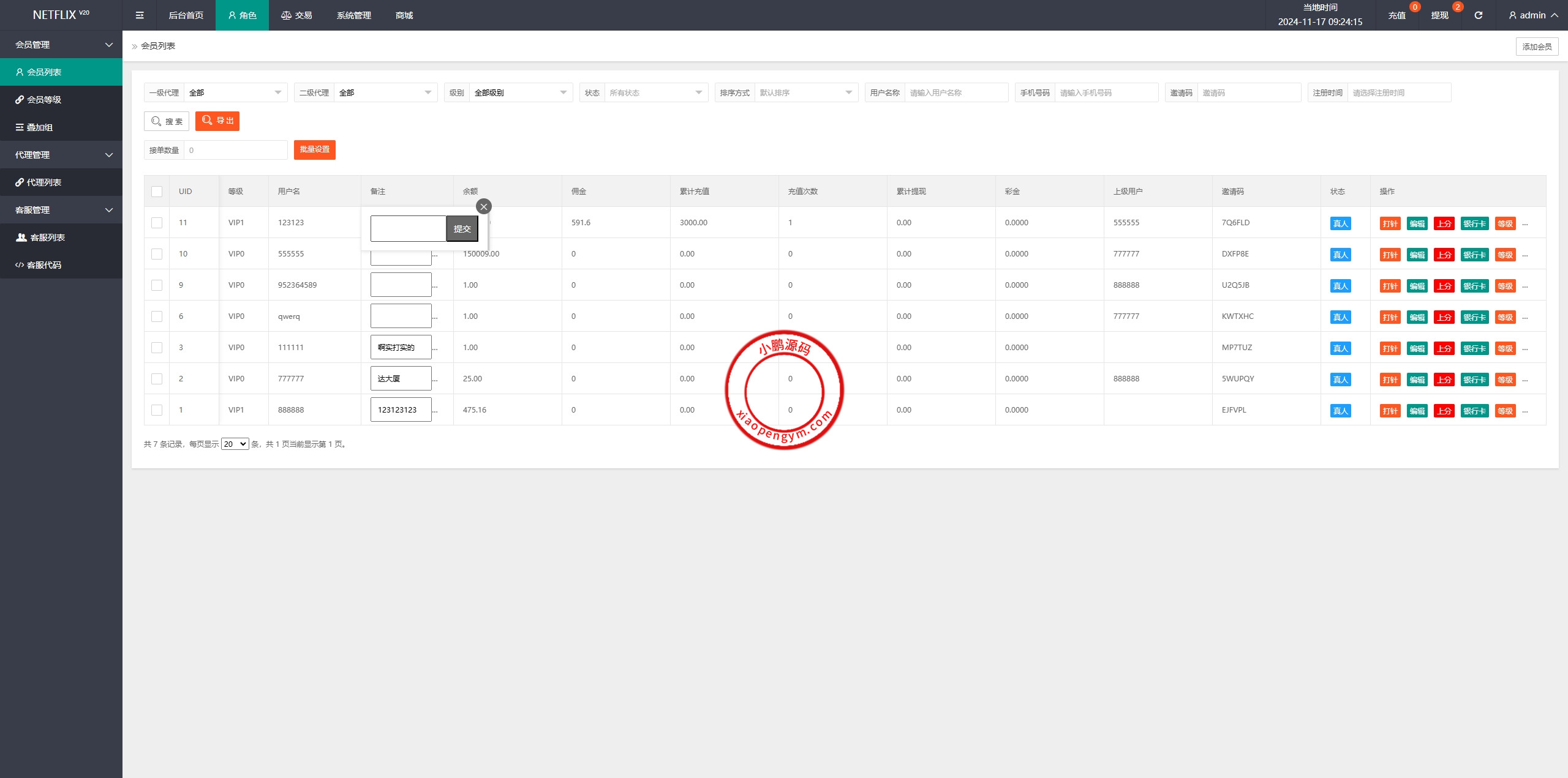Close the remark popup with the X icon

(x=484, y=207)
